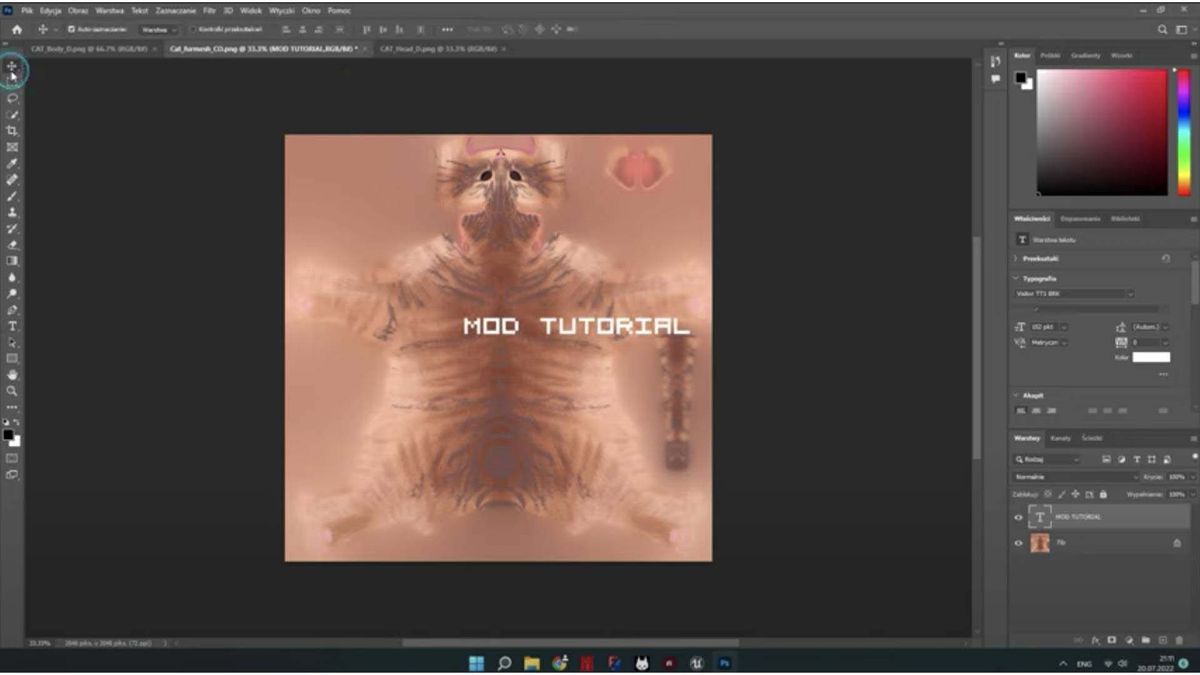Click the Home icon in options bar
This screenshot has height=675, width=1200.
[16, 30]
